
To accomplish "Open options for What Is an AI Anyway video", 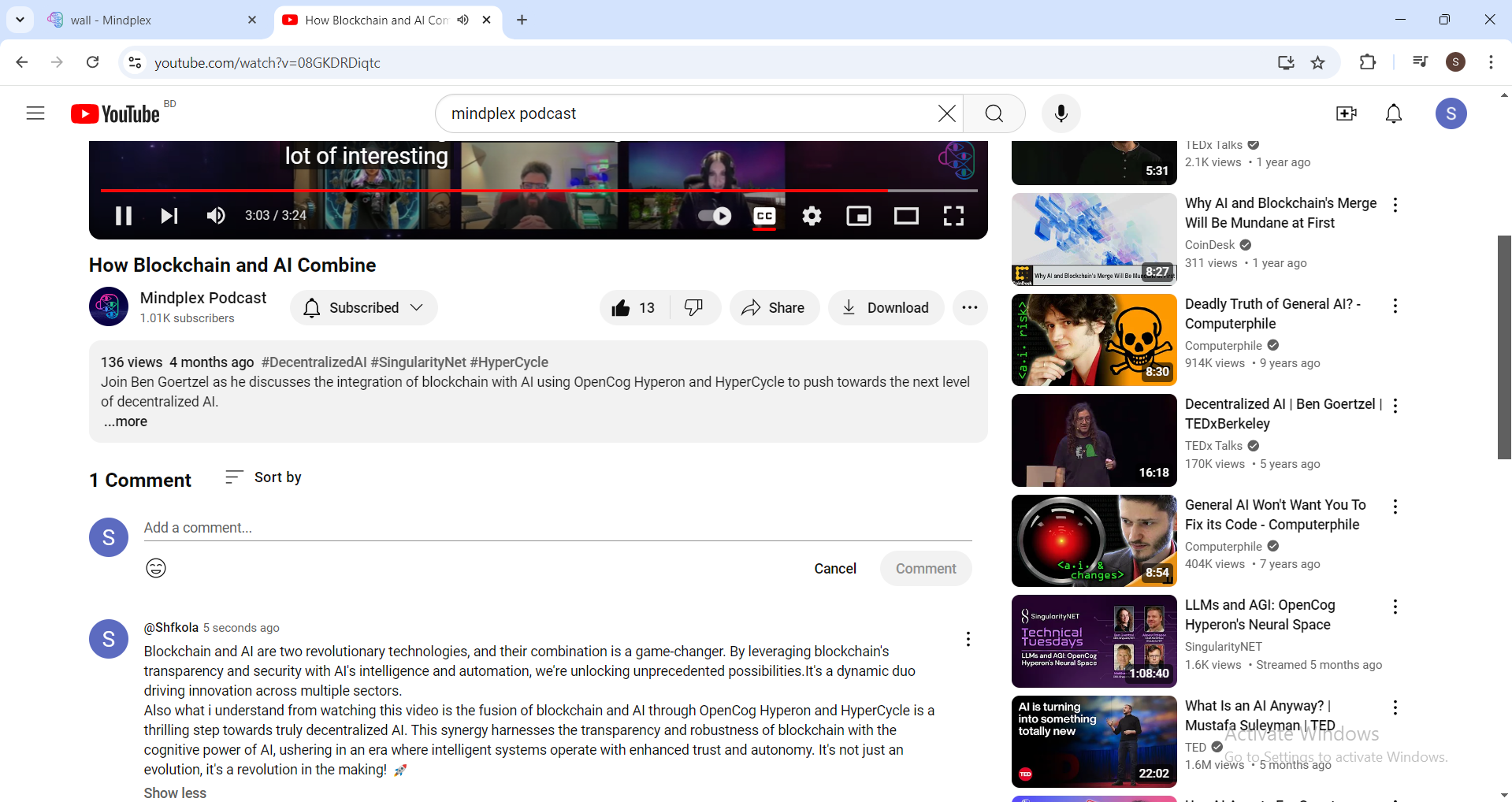I will click(1395, 707).
